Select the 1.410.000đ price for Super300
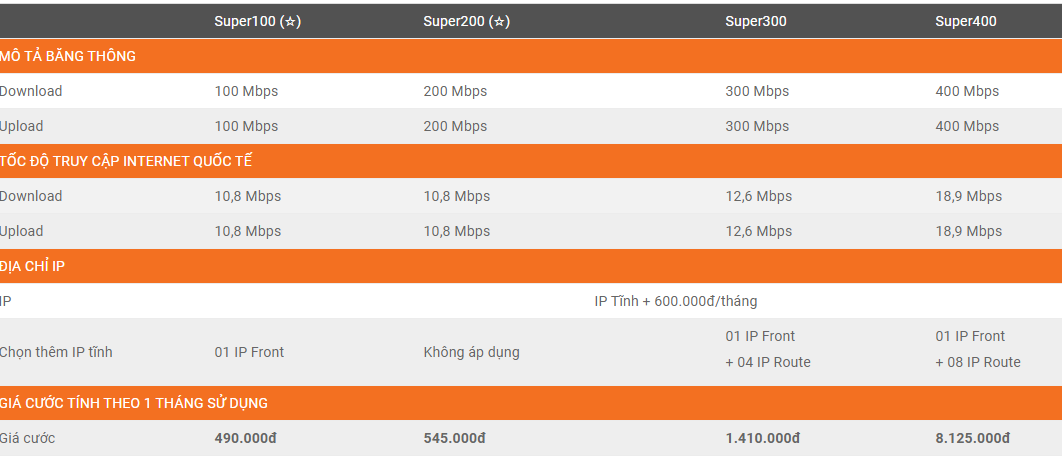The height and width of the screenshot is (456, 1062). pos(762,438)
